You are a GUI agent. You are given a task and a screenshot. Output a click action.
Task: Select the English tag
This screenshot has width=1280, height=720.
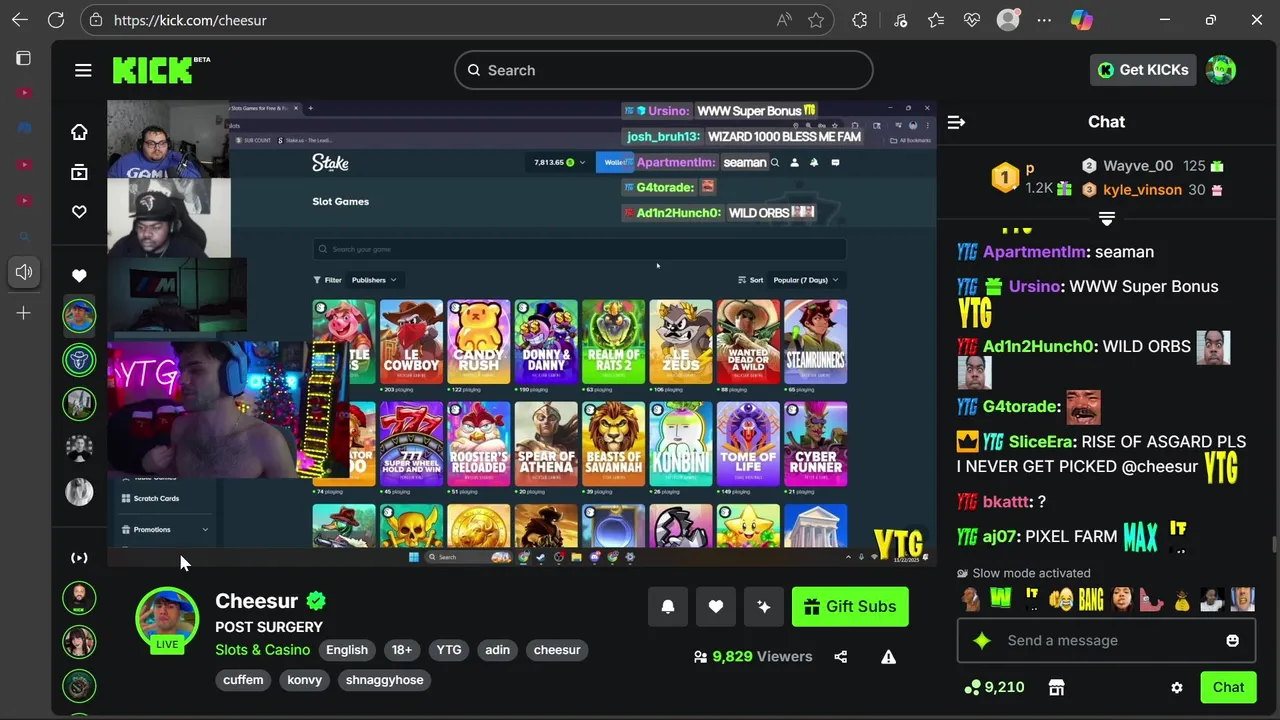[347, 650]
